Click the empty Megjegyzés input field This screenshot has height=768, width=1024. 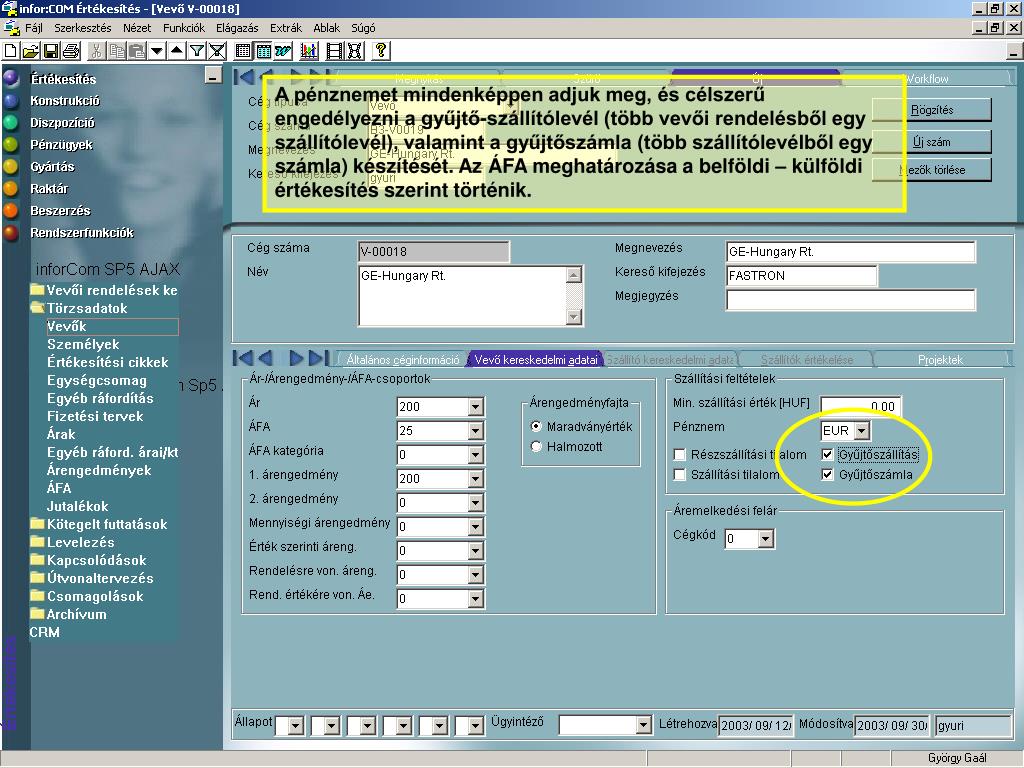pyautogui.click(x=851, y=300)
